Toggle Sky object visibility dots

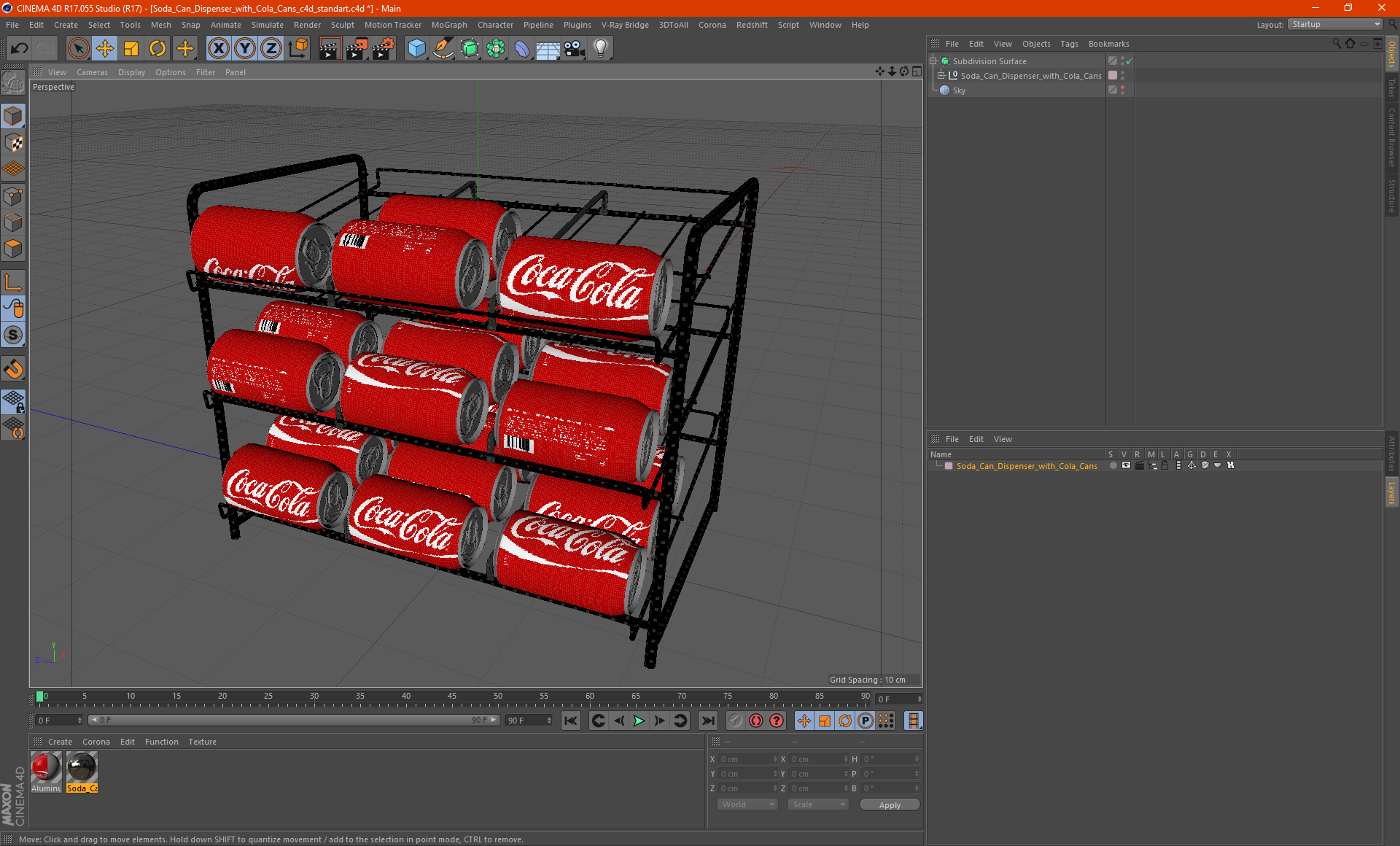click(x=1123, y=90)
